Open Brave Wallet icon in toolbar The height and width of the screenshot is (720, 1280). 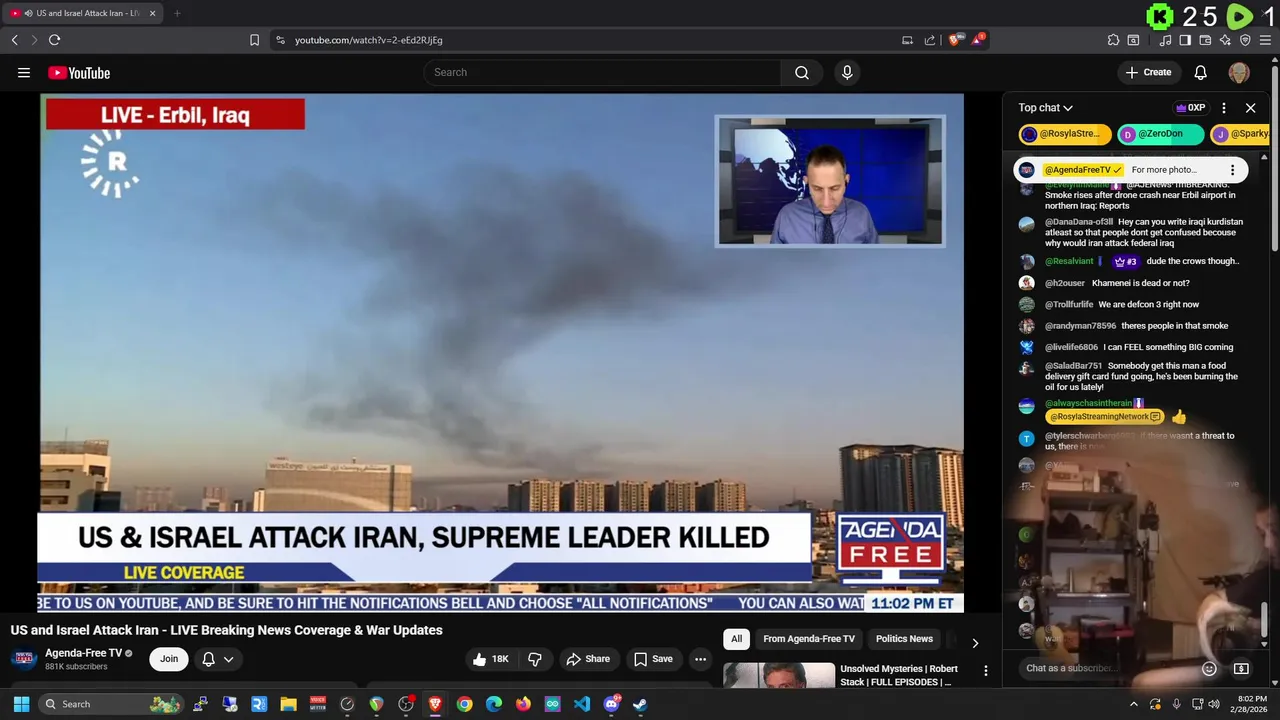1205,40
